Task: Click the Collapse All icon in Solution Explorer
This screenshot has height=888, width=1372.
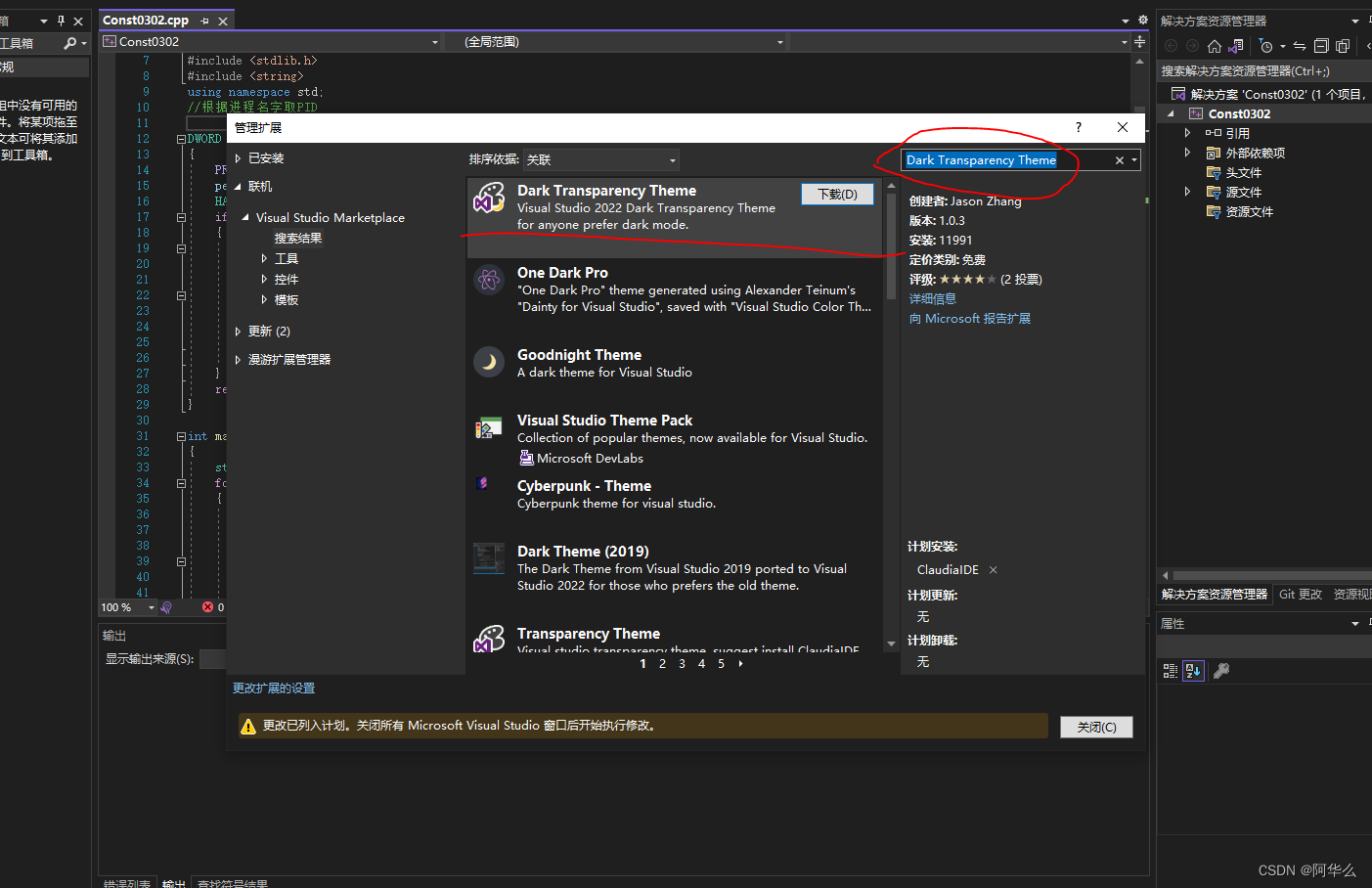Action: coord(1322,46)
